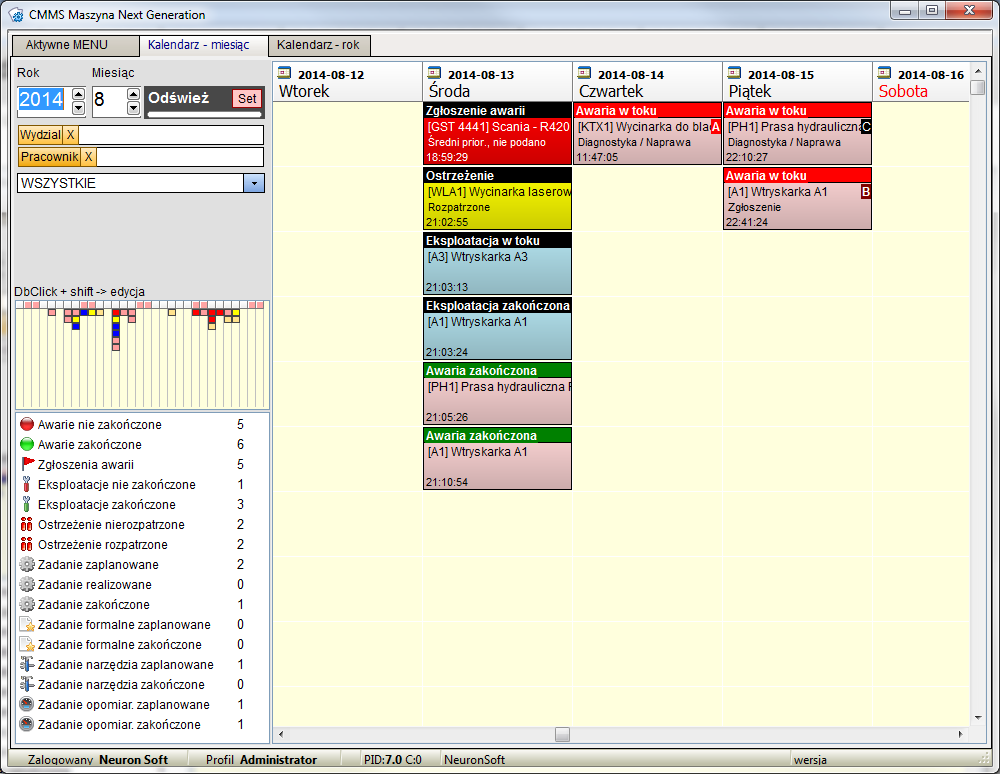Decrease the year with Rok down arrow

coord(78,108)
